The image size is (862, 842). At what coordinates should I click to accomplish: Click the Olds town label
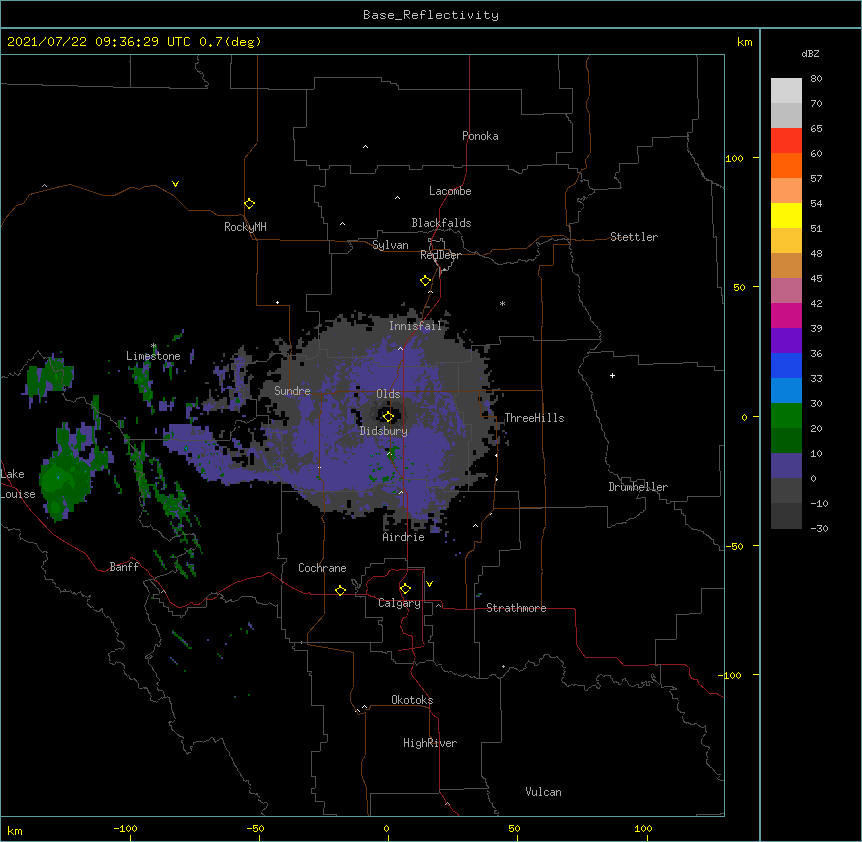coord(388,394)
